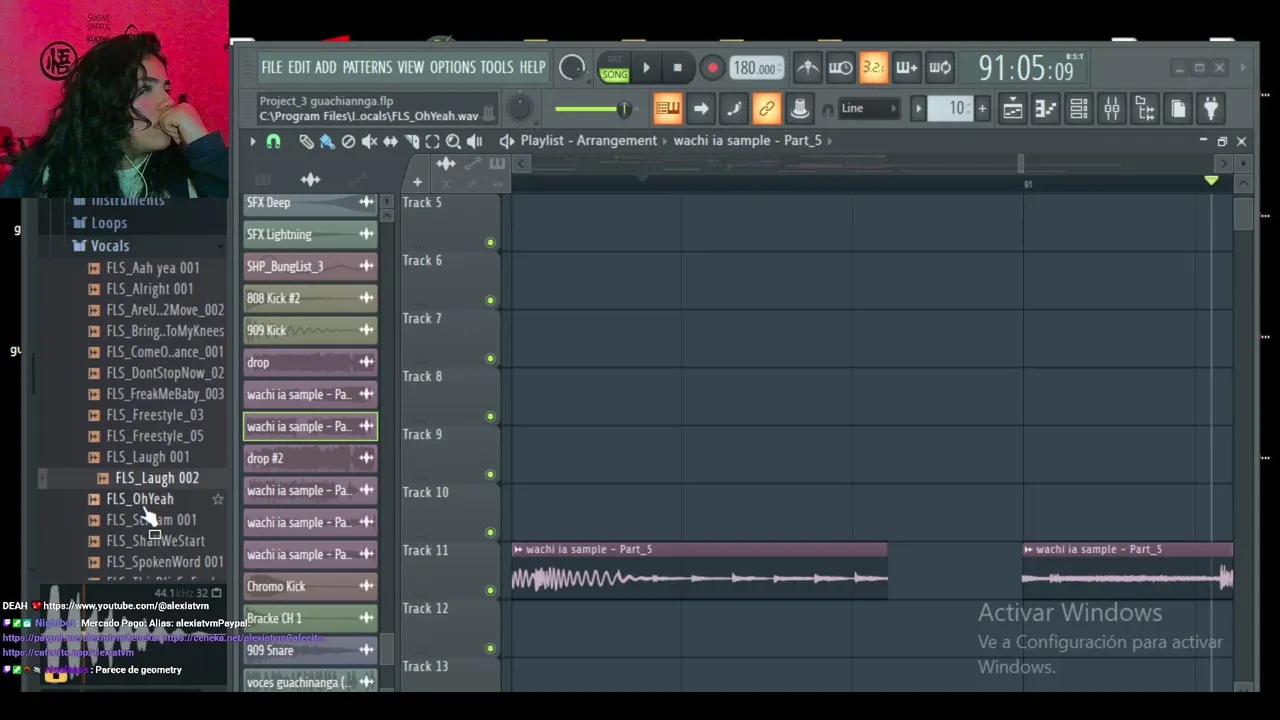This screenshot has width=1280, height=720.
Task: Click the master pitch knob below the menu bar
Action: [520, 108]
